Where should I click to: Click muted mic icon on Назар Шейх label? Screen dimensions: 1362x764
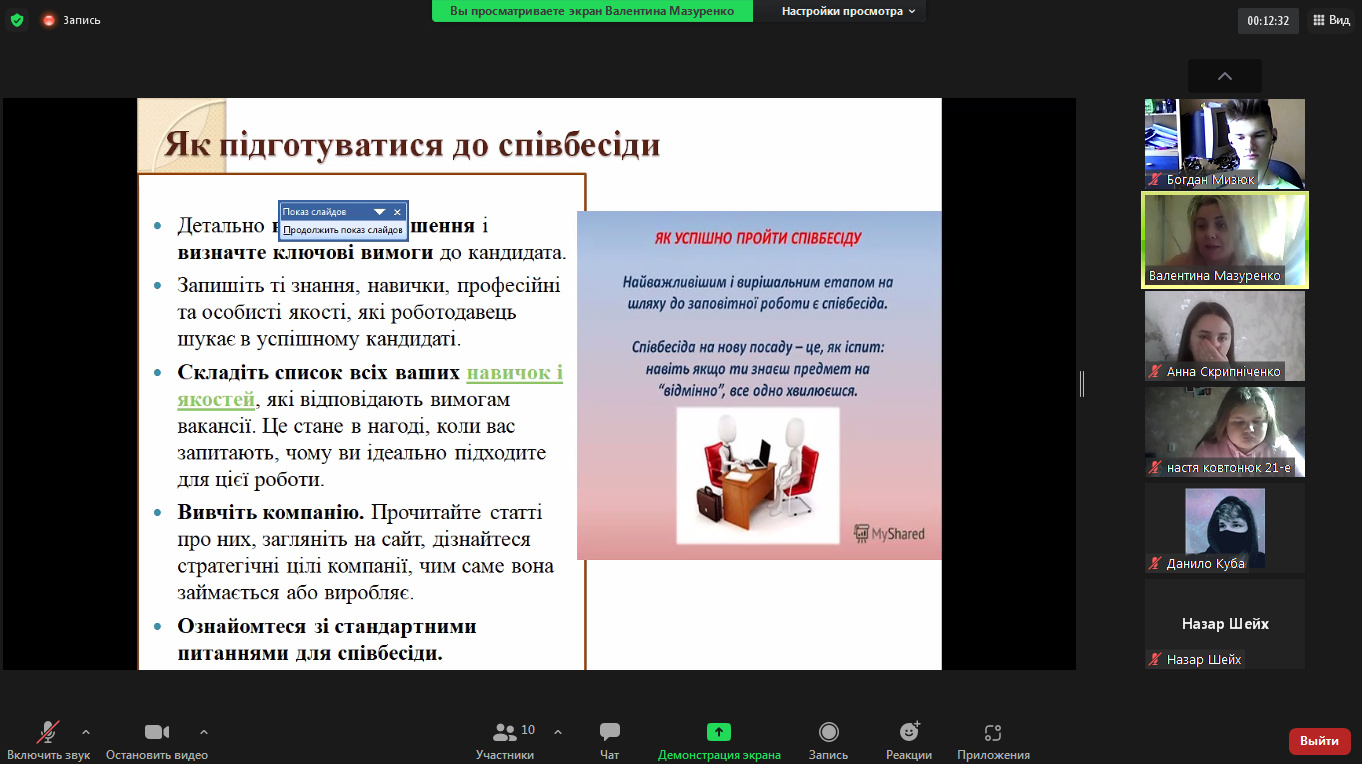pyautogui.click(x=1155, y=660)
